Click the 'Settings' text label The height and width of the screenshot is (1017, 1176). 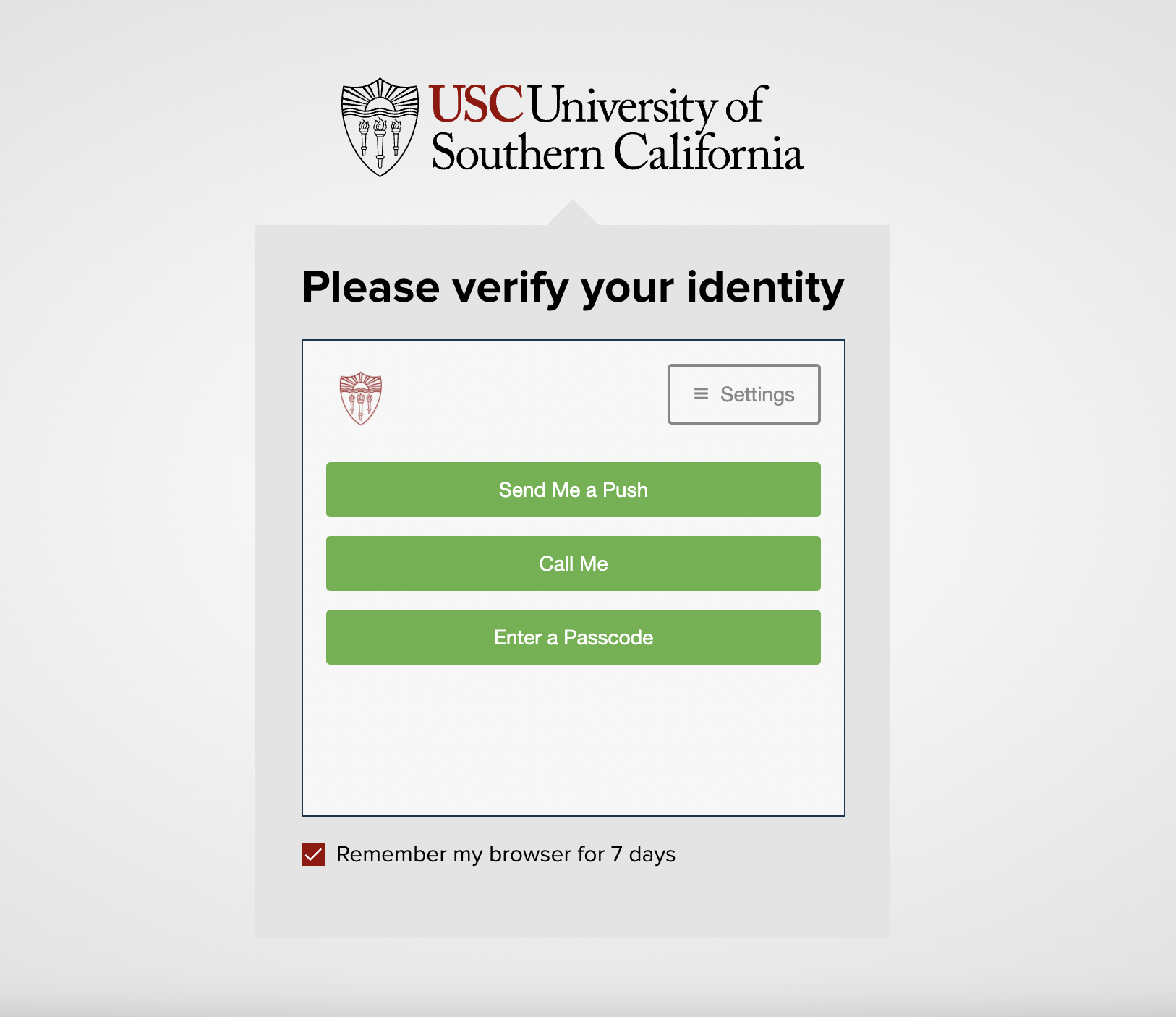coord(757,394)
